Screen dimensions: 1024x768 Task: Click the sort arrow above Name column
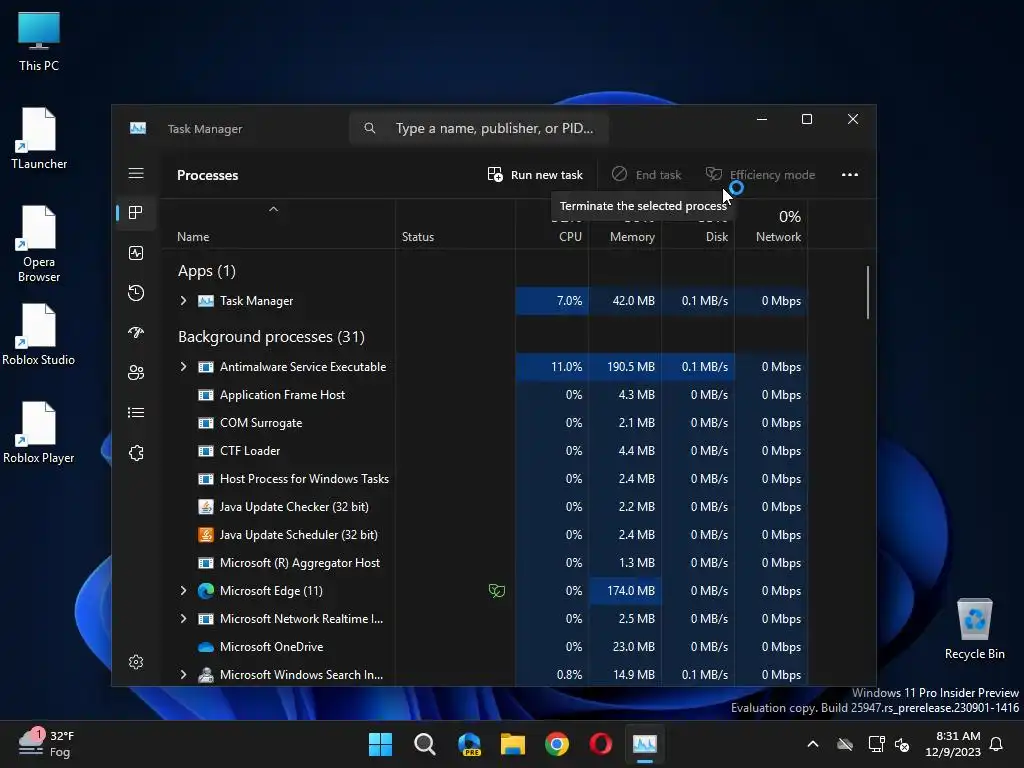click(x=274, y=210)
